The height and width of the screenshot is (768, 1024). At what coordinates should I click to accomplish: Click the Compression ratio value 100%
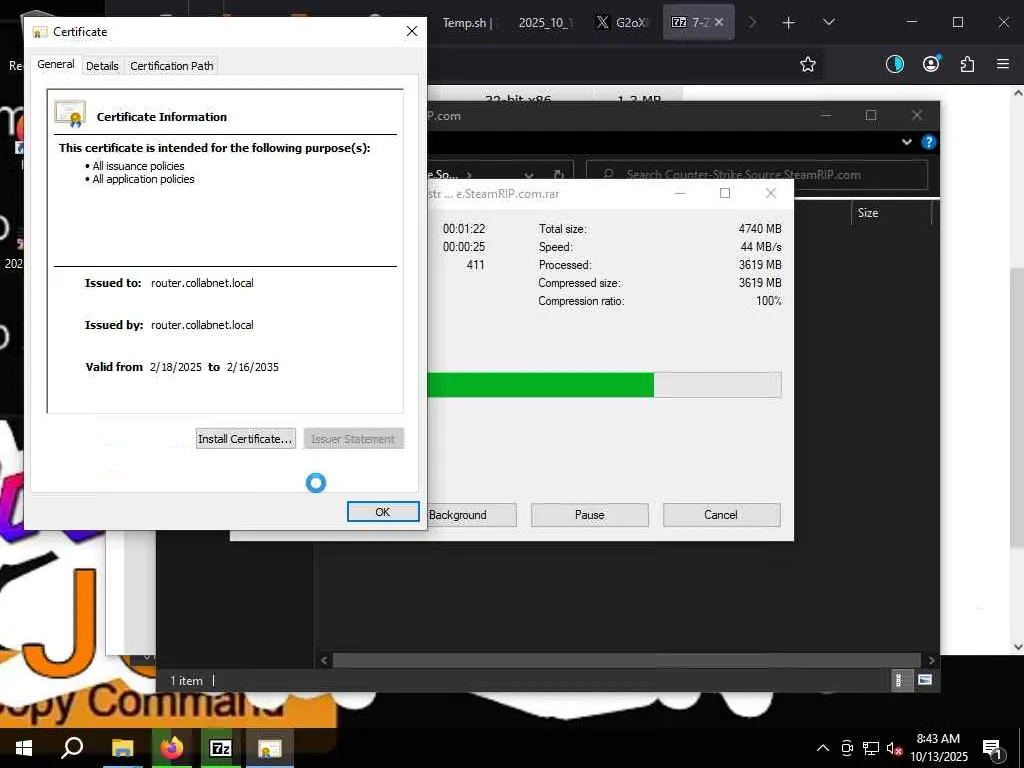coord(769,301)
